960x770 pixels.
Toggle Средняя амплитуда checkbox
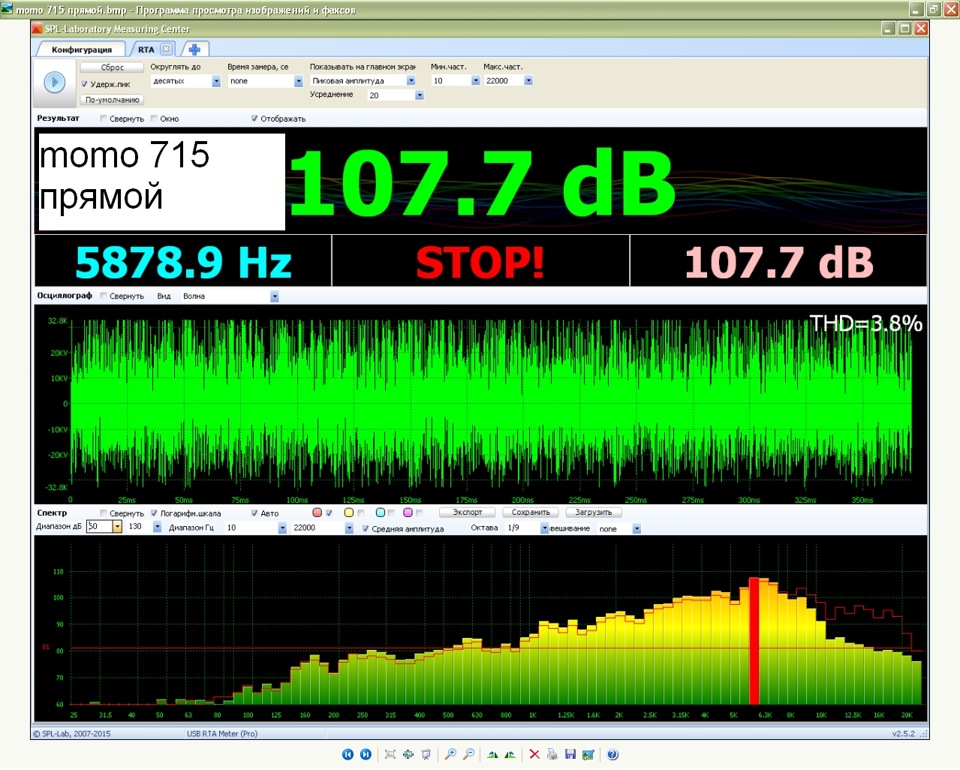(366, 528)
